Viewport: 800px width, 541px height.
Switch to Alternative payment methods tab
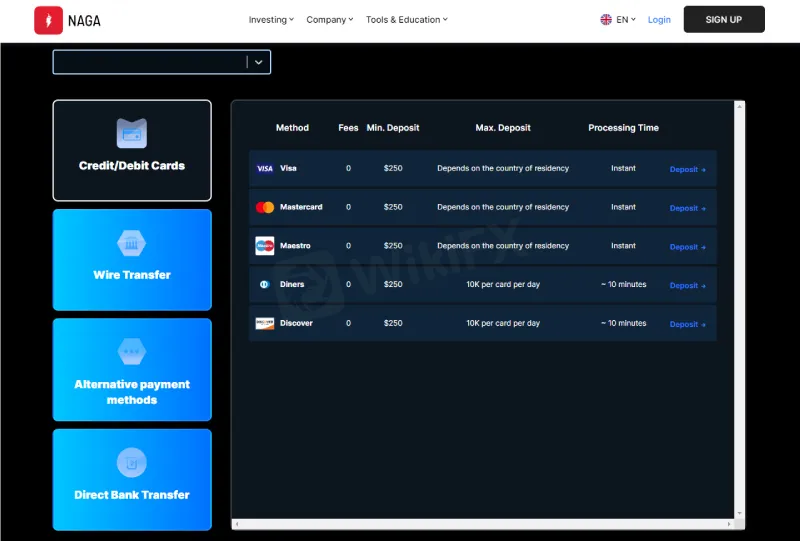coord(132,370)
